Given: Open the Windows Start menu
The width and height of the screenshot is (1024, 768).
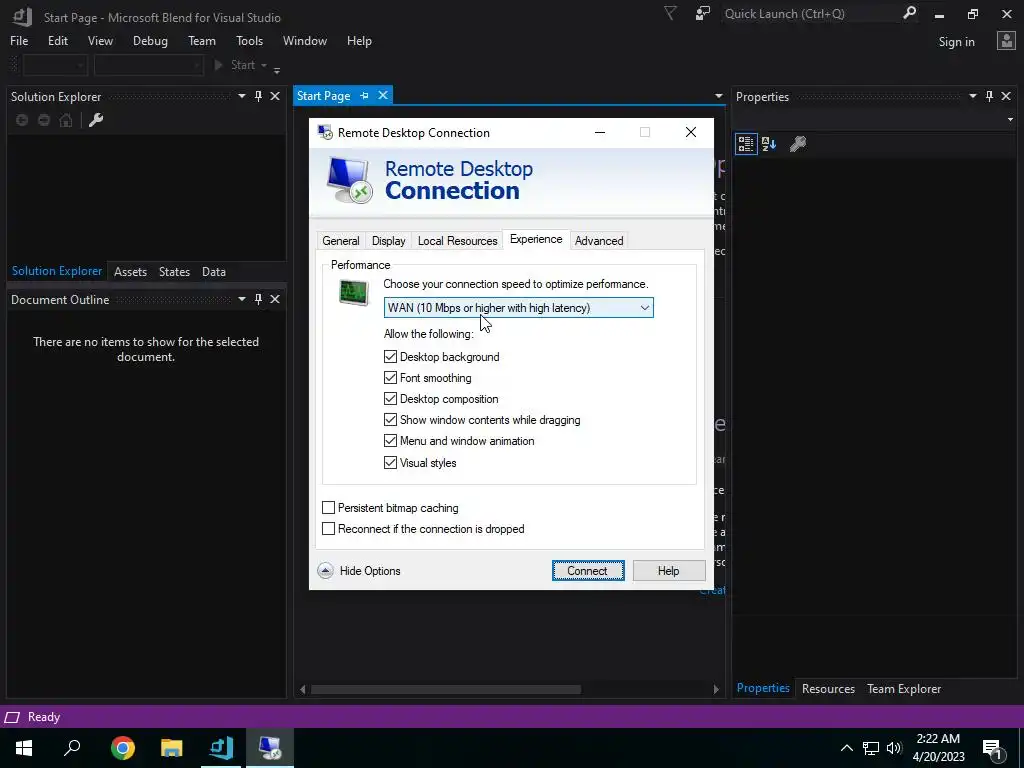Looking at the screenshot, I should click(x=24, y=748).
